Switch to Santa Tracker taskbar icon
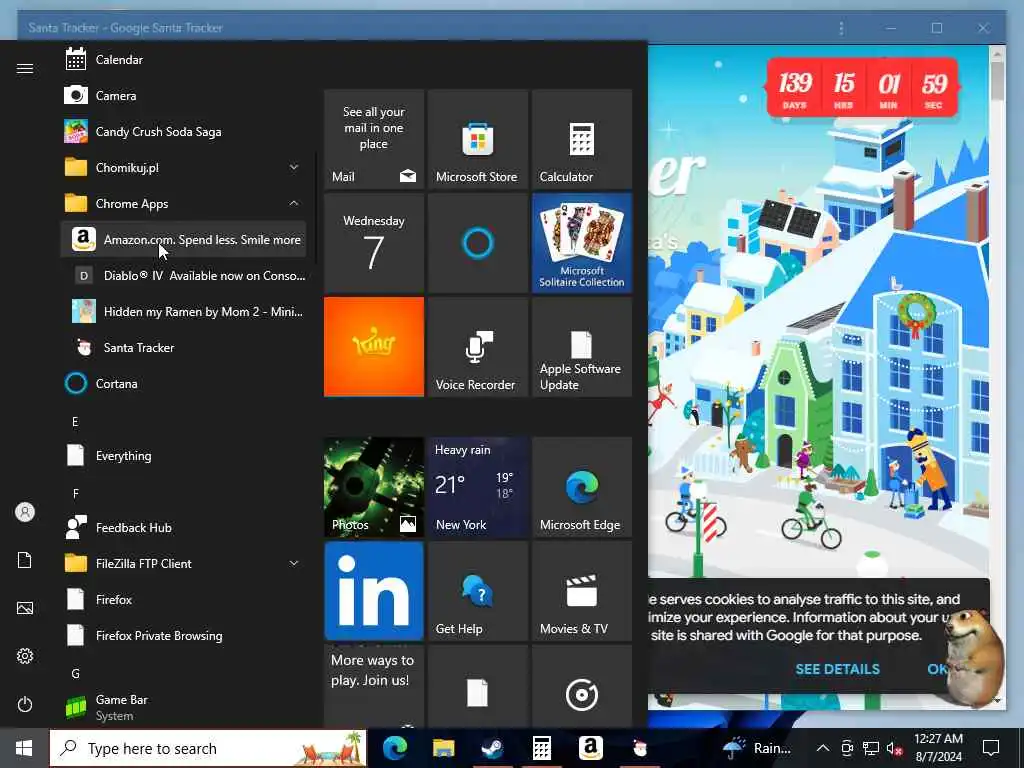The height and width of the screenshot is (768, 1024). 639,748
